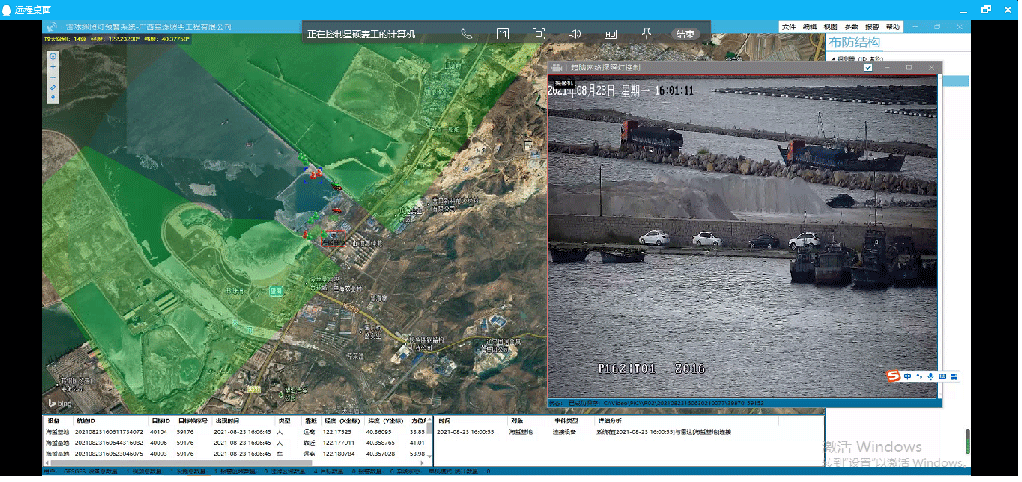Click the Sogou input method S icon

(894, 376)
